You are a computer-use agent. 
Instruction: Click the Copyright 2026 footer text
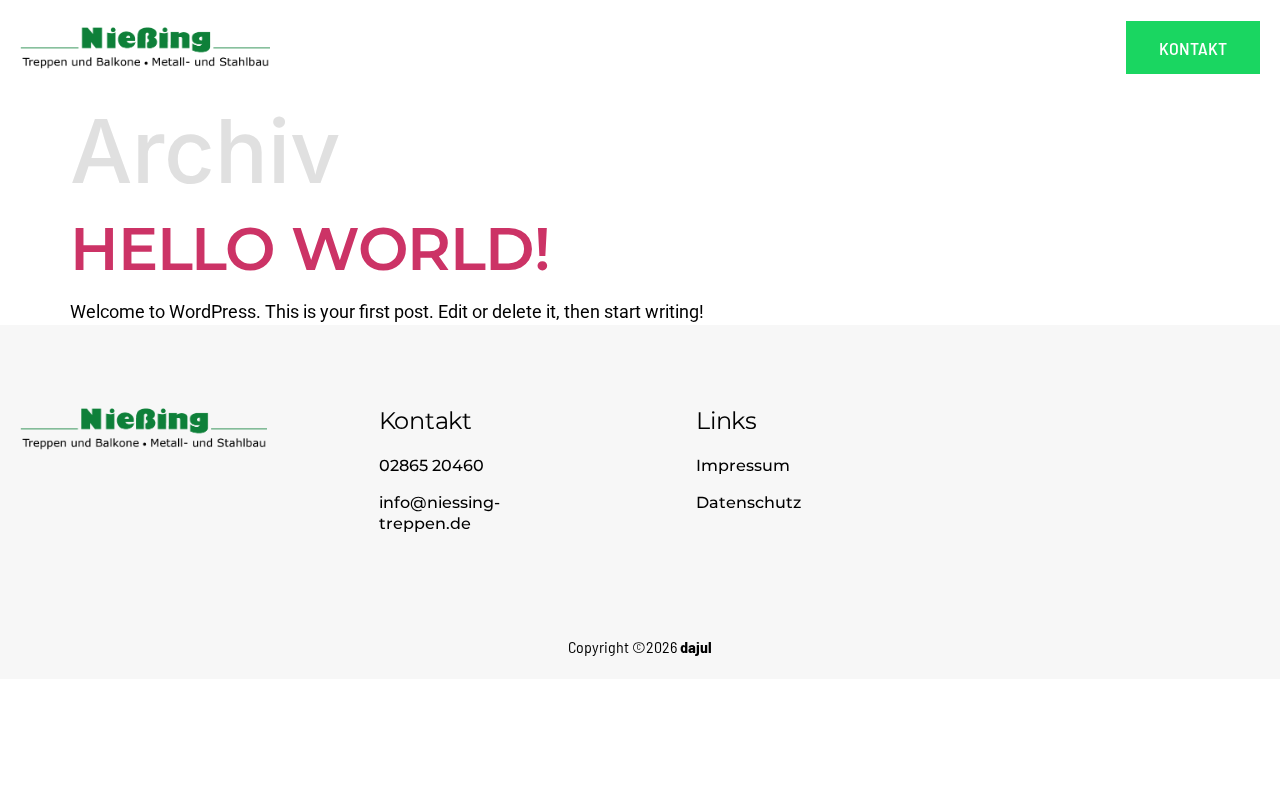click(x=623, y=647)
